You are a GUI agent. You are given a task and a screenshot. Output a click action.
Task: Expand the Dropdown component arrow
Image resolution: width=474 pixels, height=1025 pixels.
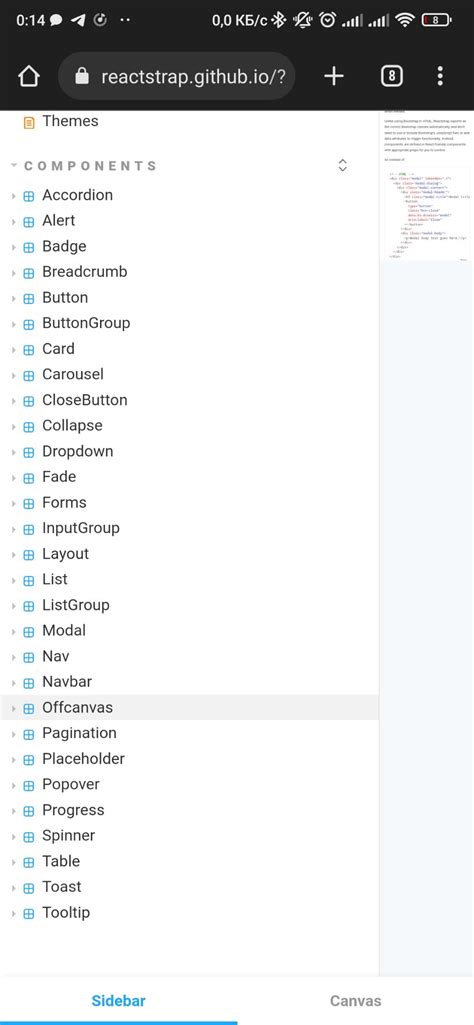13,452
